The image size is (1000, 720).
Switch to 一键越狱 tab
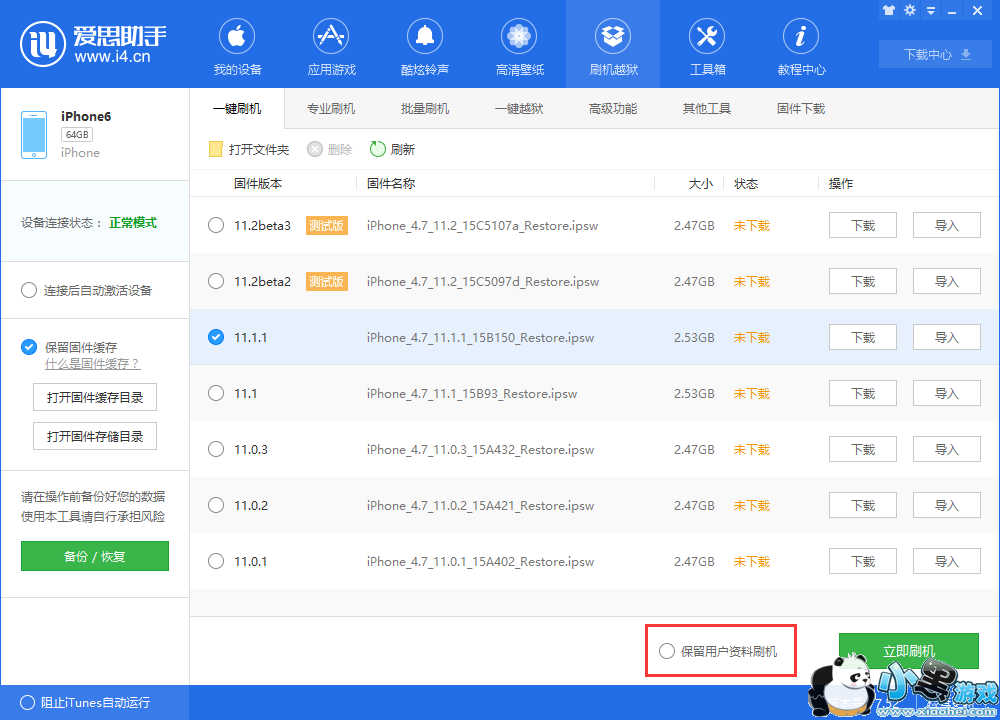[x=519, y=109]
